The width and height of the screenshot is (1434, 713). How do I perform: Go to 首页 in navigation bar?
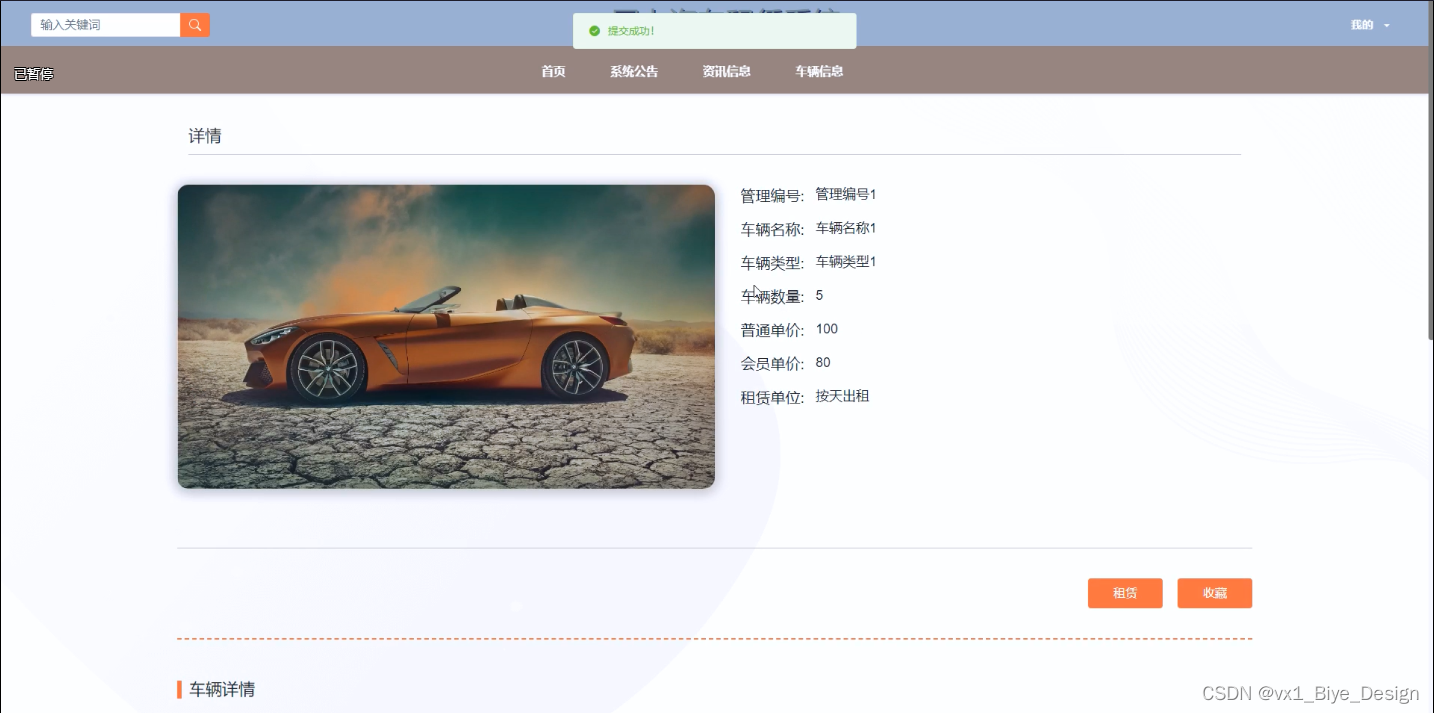tap(553, 71)
